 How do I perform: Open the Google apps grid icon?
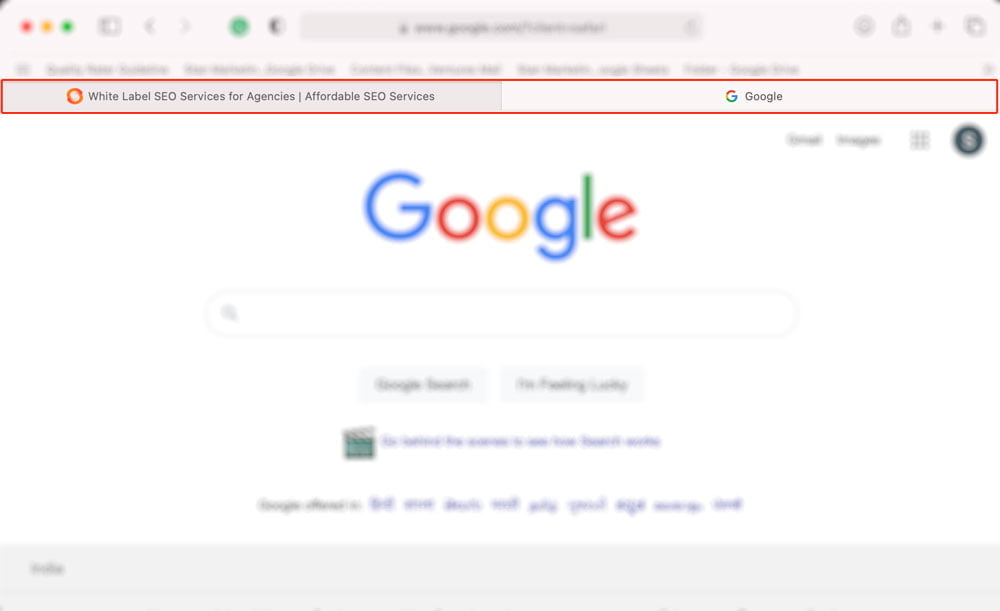(920, 140)
